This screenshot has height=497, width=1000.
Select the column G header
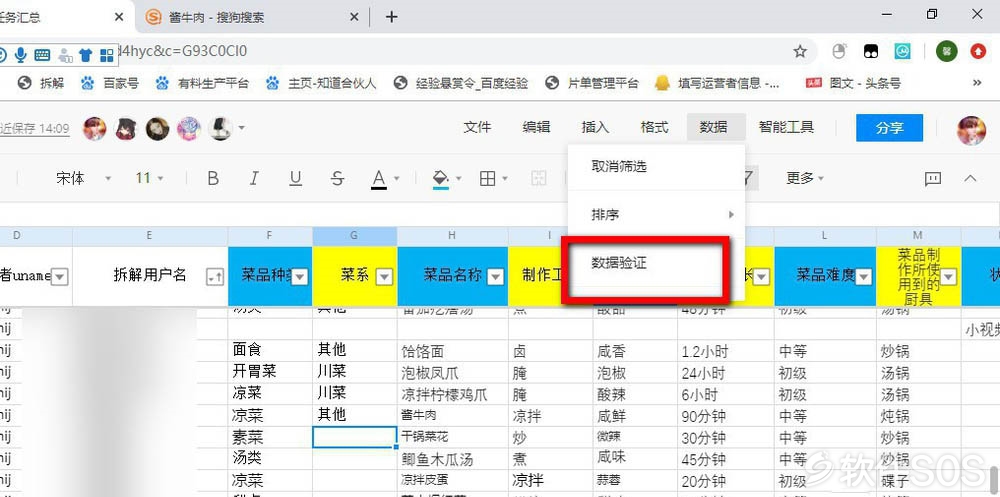[355, 236]
